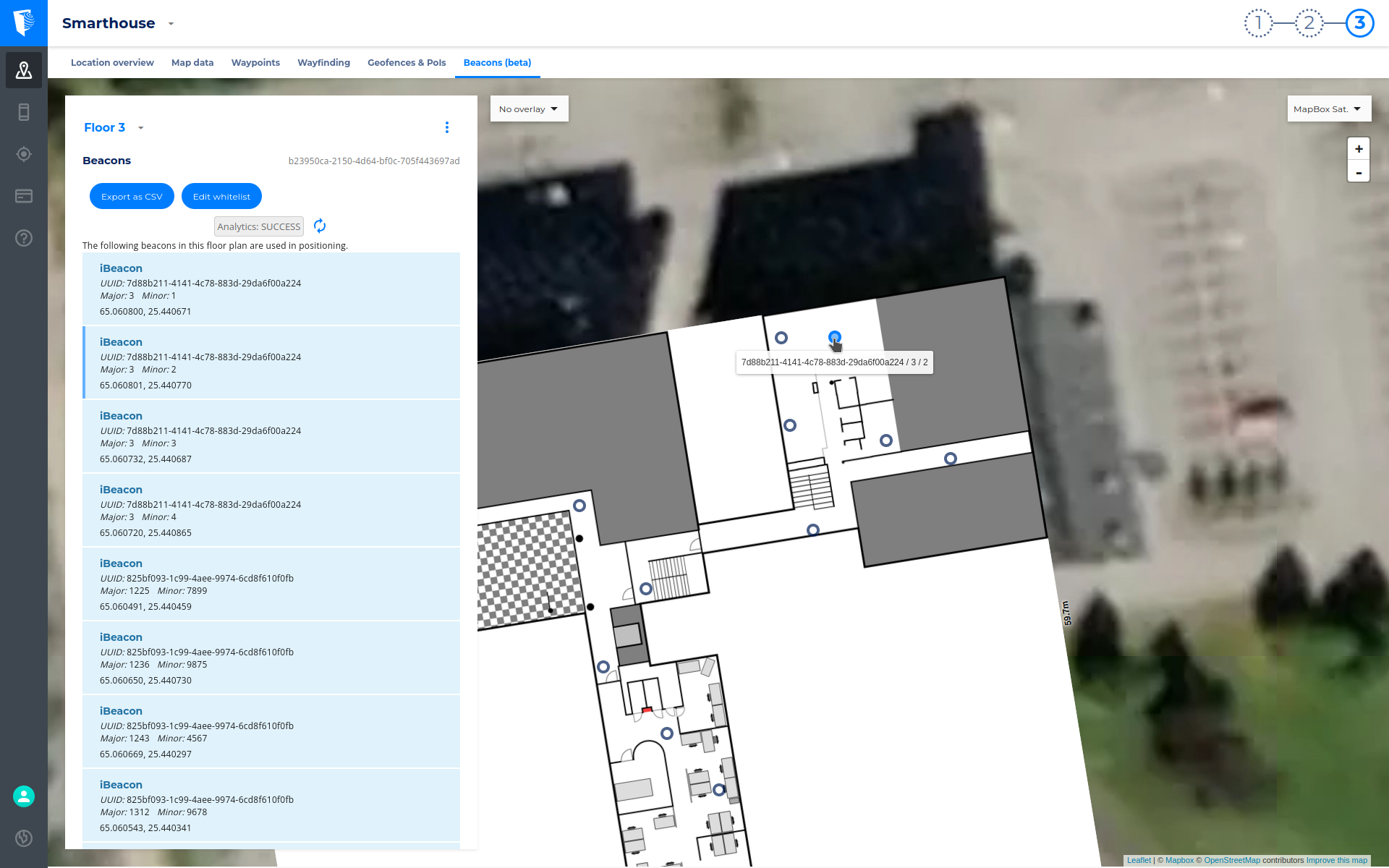Open the positioning target sidebar icon

[24, 154]
